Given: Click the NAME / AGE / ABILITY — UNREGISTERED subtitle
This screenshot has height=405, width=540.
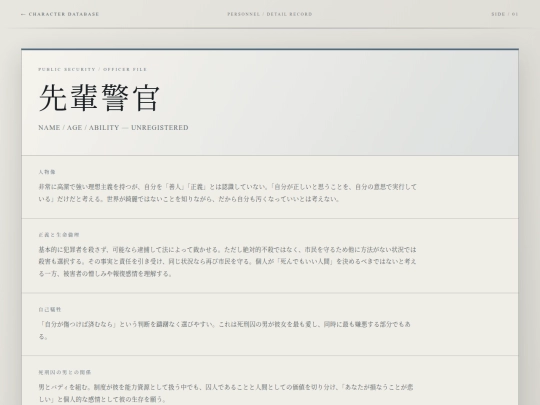Looking at the screenshot, I should (x=113, y=127).
